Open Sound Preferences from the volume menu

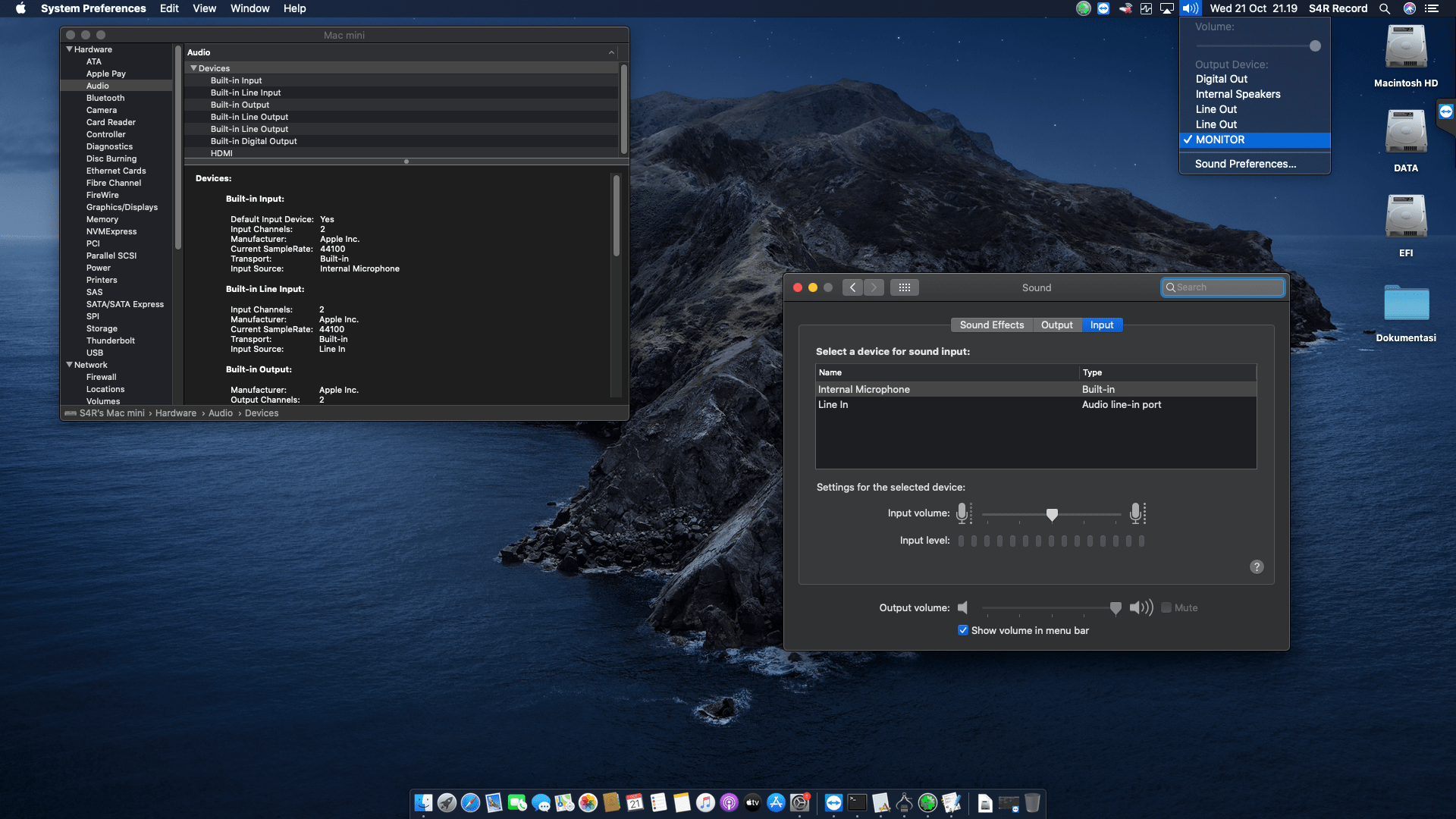1245,164
